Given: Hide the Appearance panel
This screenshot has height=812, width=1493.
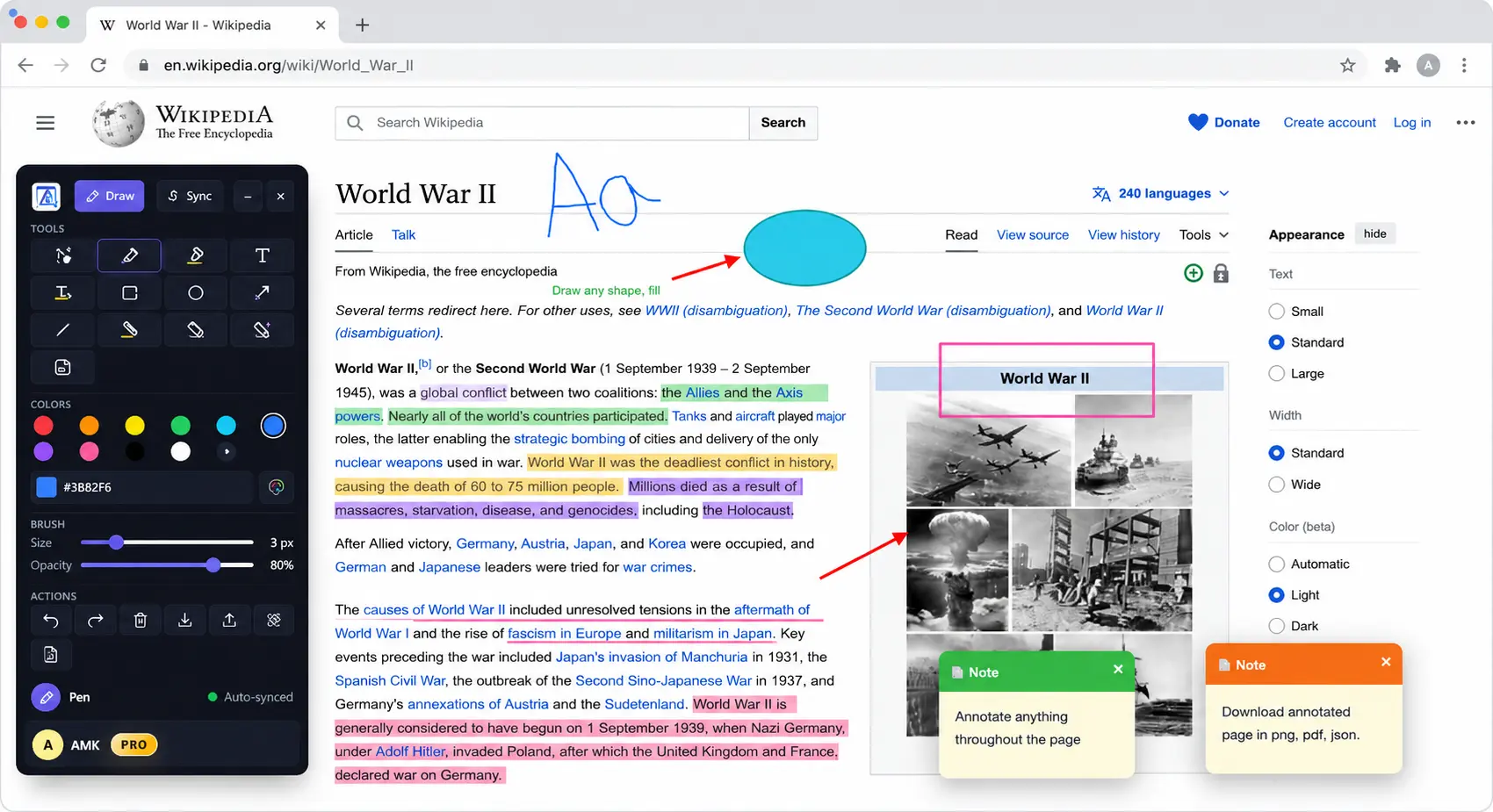Looking at the screenshot, I should [x=1375, y=234].
